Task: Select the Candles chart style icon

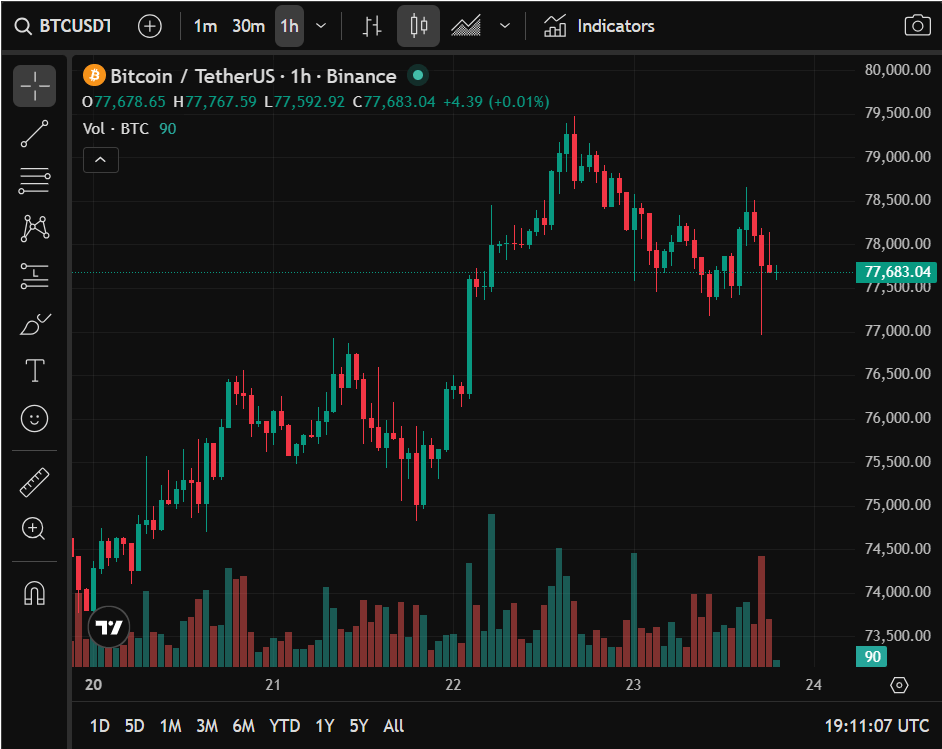Action: (418, 26)
